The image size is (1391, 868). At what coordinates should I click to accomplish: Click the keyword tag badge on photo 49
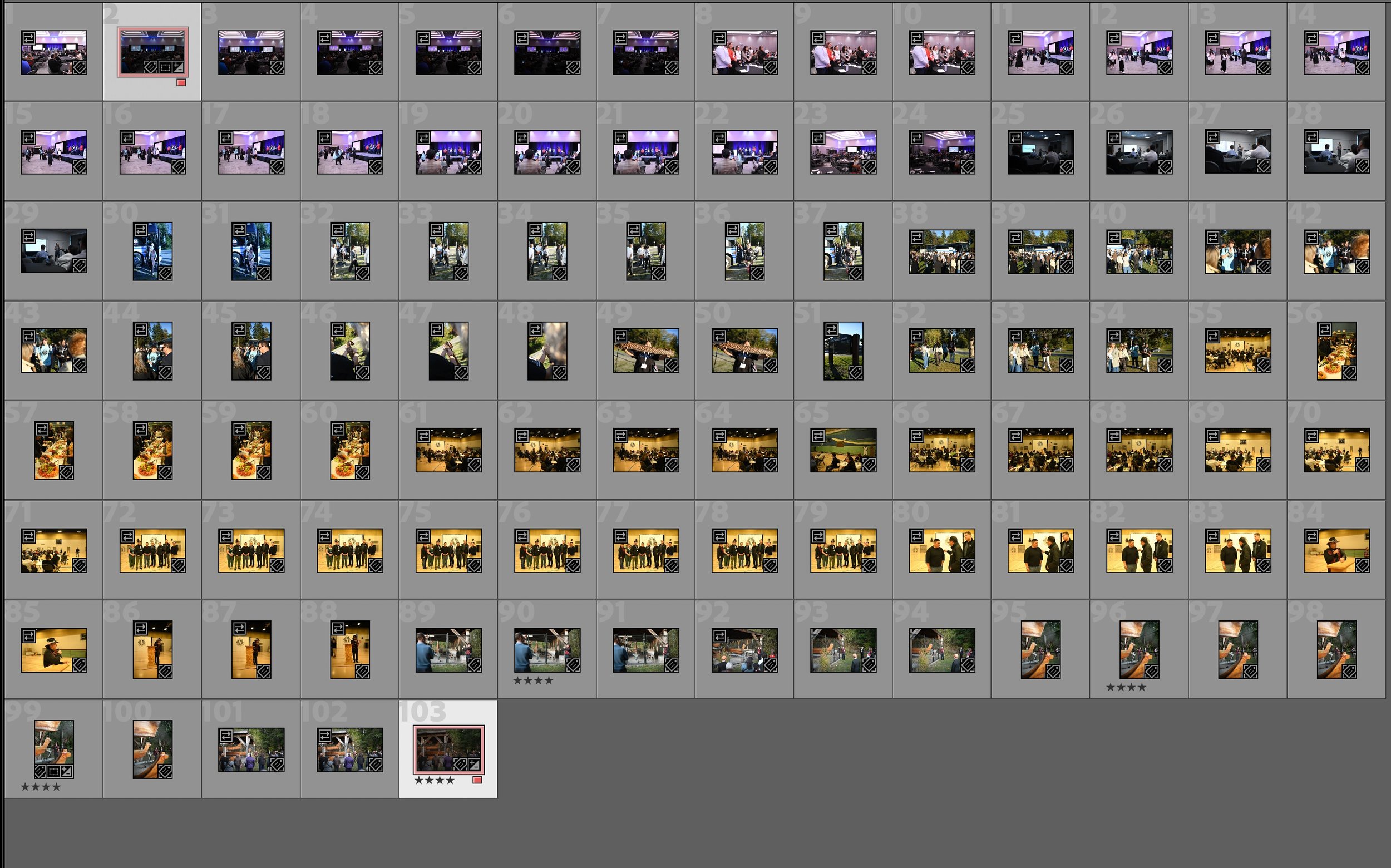[x=672, y=365]
